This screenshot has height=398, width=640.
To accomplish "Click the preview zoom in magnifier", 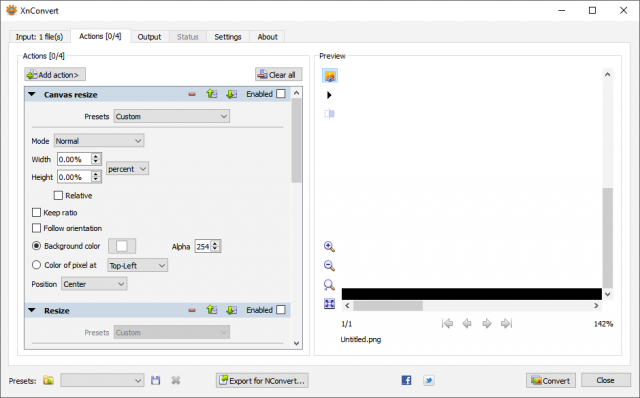I will coord(329,247).
